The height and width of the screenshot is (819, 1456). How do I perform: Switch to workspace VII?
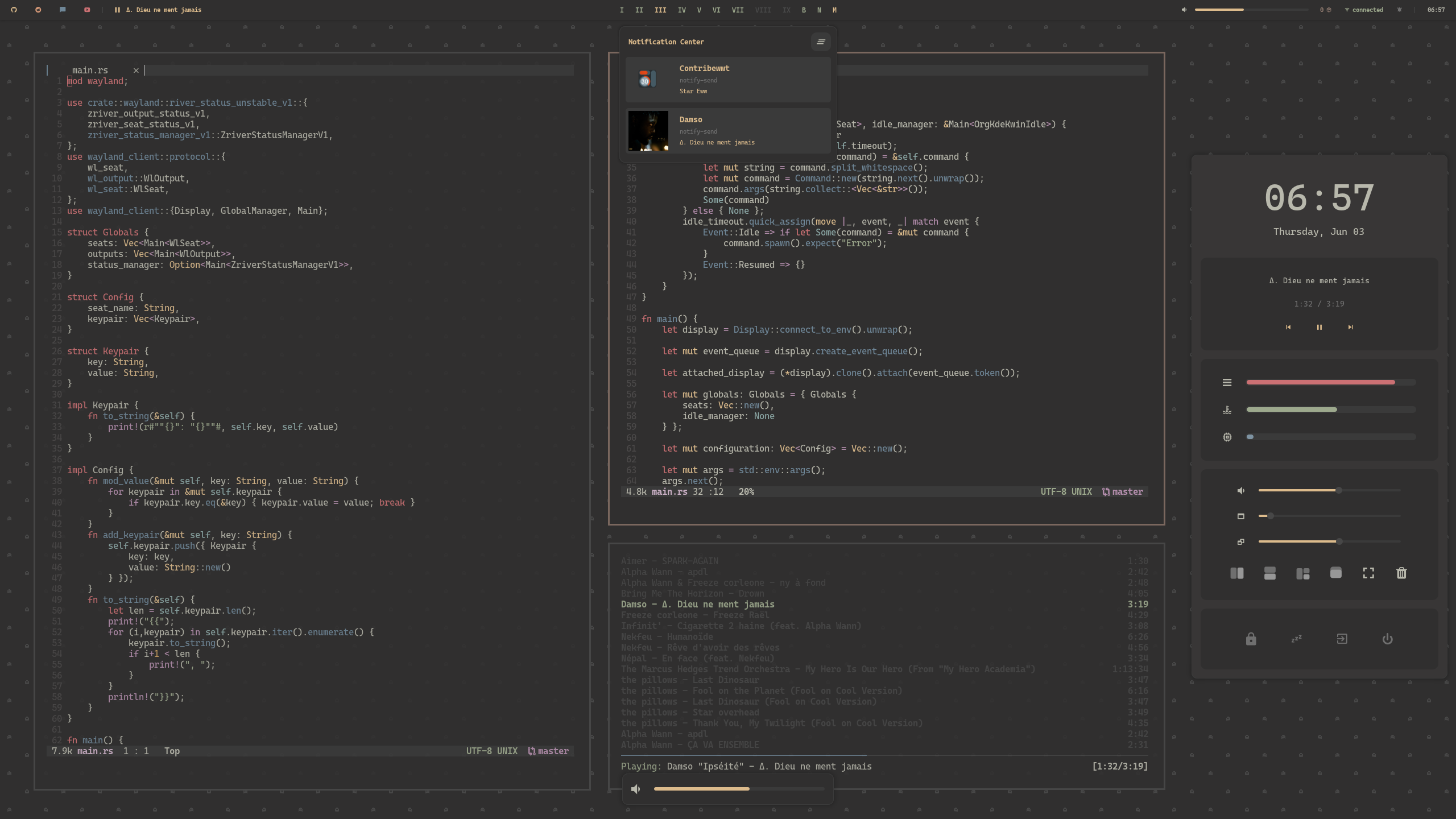point(737,10)
